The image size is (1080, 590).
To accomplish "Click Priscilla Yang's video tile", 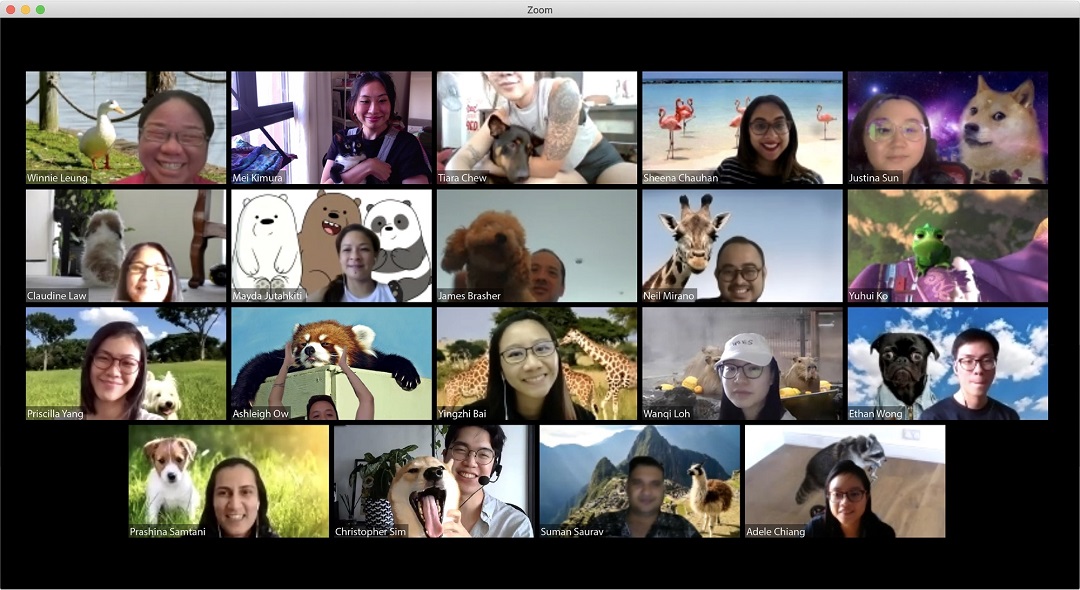I will (x=126, y=364).
